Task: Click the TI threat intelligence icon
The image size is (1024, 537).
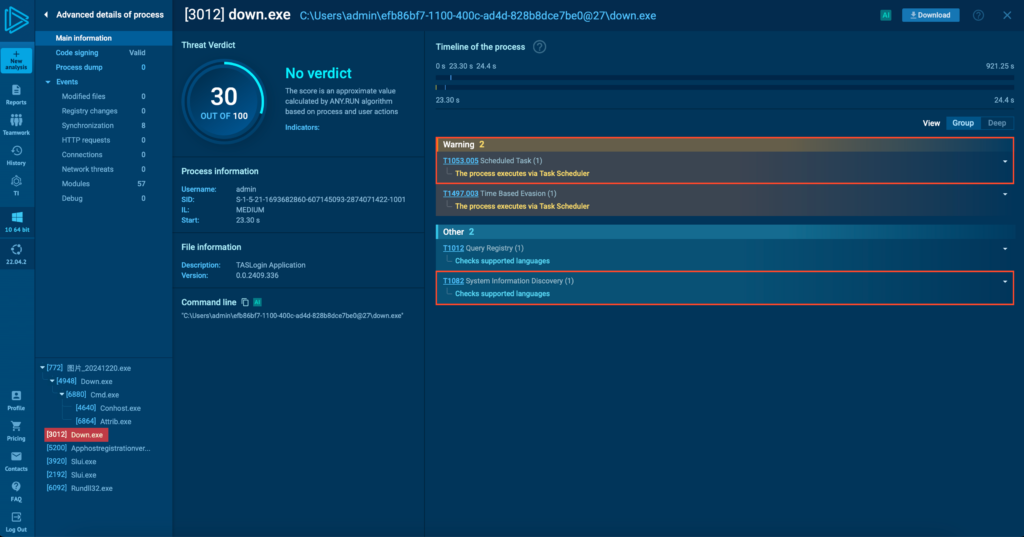Action: (x=16, y=184)
